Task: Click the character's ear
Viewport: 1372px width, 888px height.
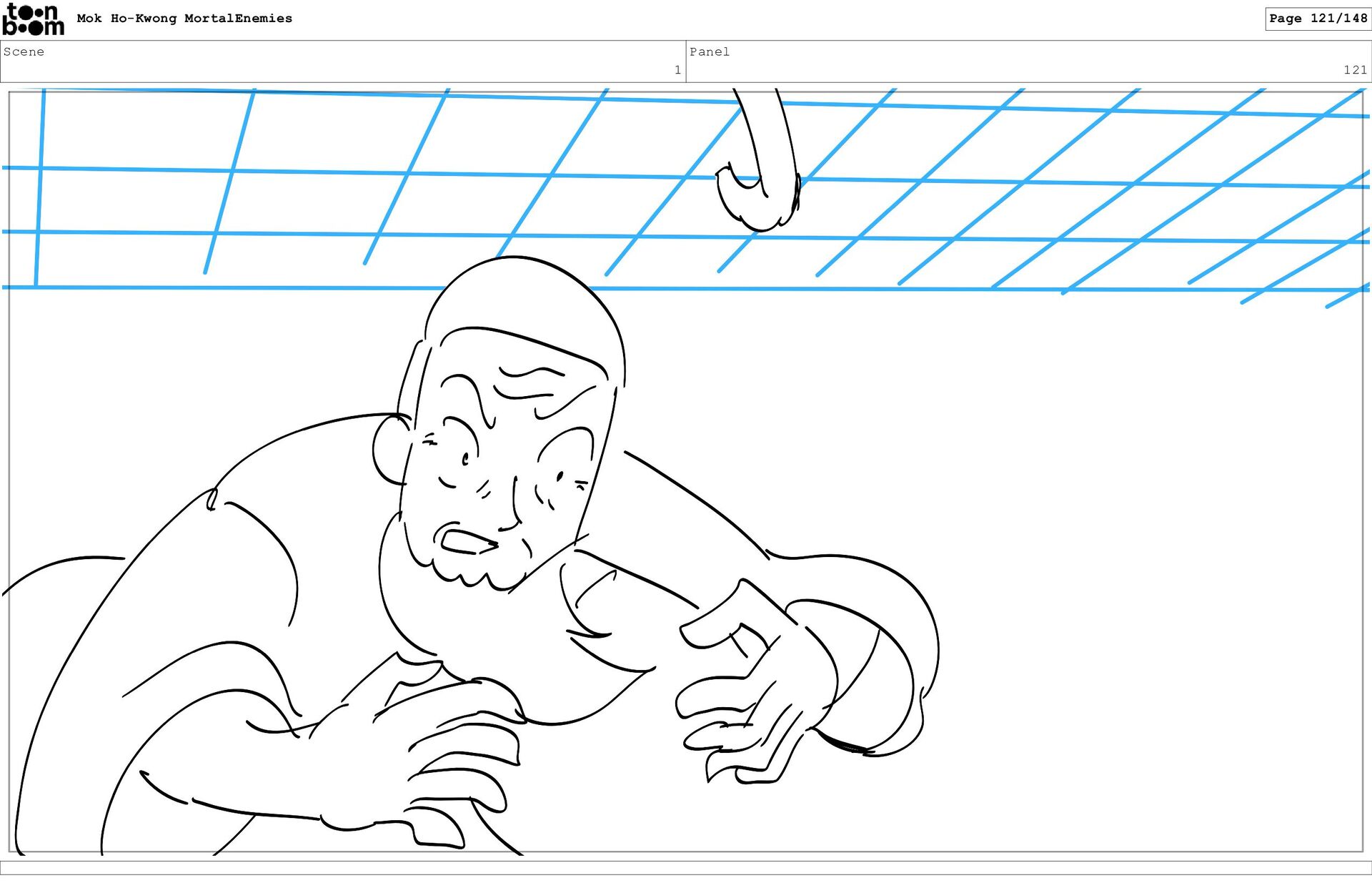Action: coord(389,450)
